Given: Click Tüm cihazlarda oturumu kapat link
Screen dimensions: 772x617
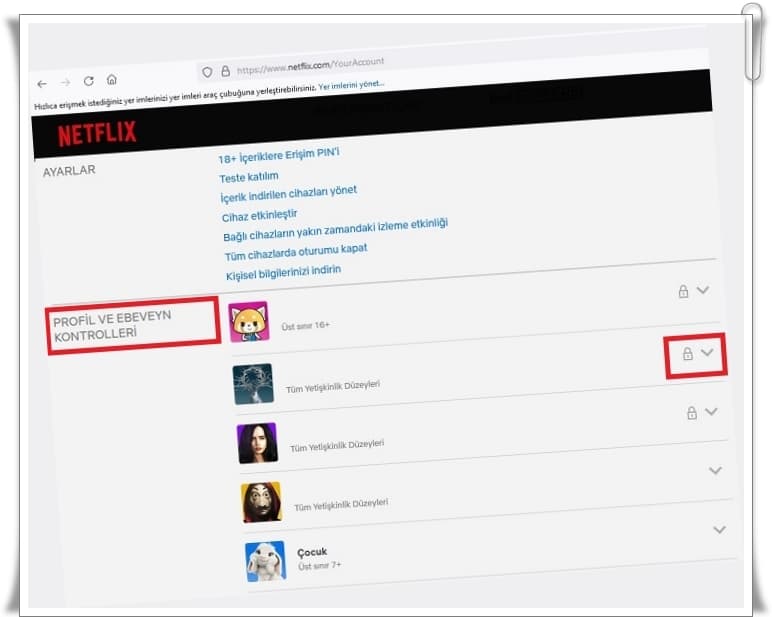Looking at the screenshot, I should tap(296, 252).
